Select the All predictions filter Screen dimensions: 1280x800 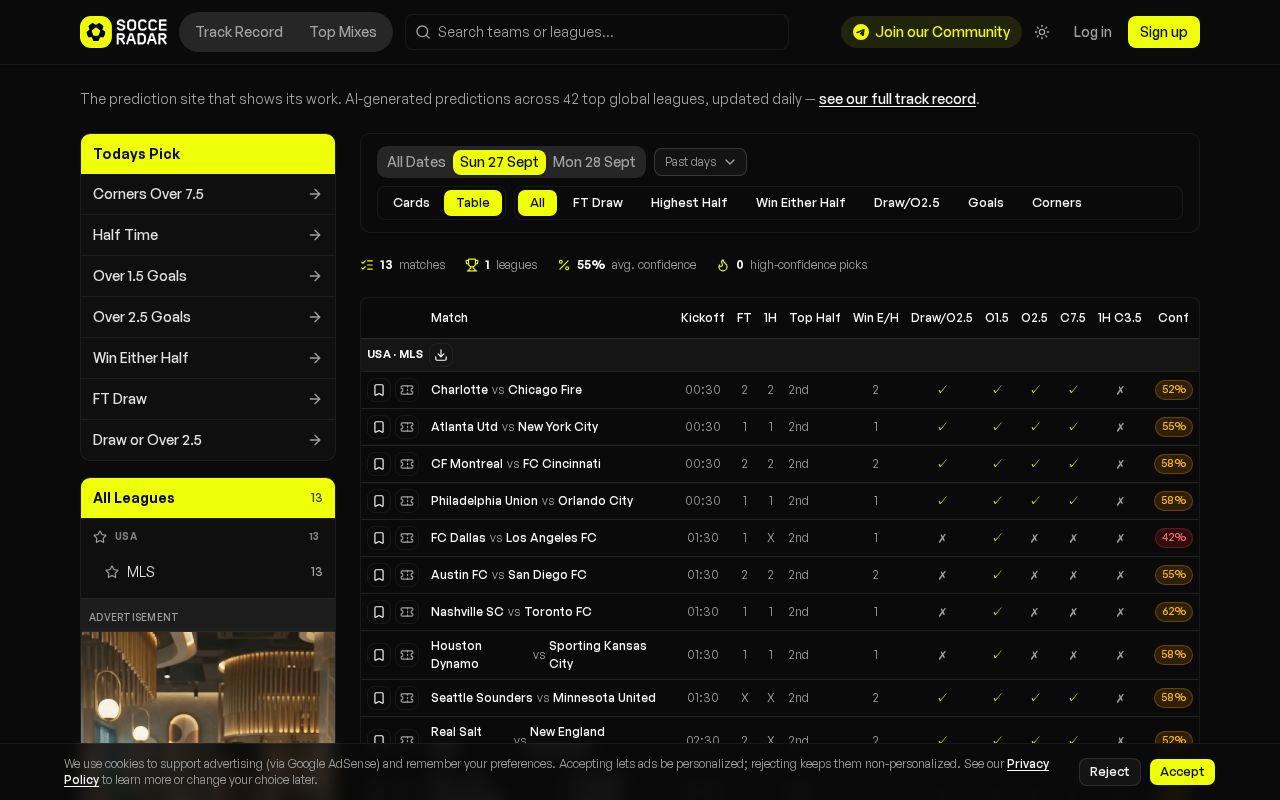pos(537,203)
